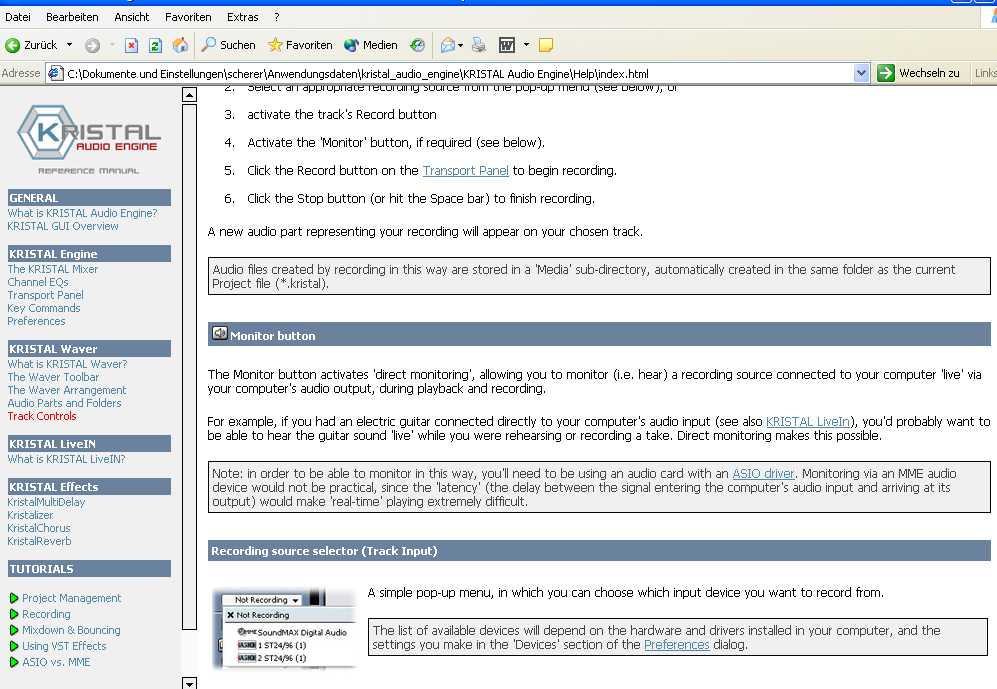Viewport: 997px width, 689px height.
Task: Expand the address bar dropdown arrow
Action: click(861, 73)
